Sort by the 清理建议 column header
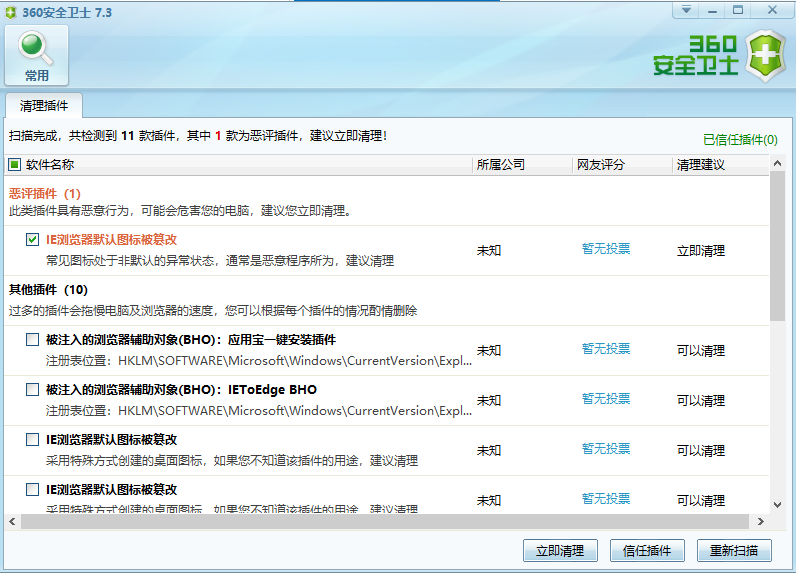The height and width of the screenshot is (573, 796). 700,165
